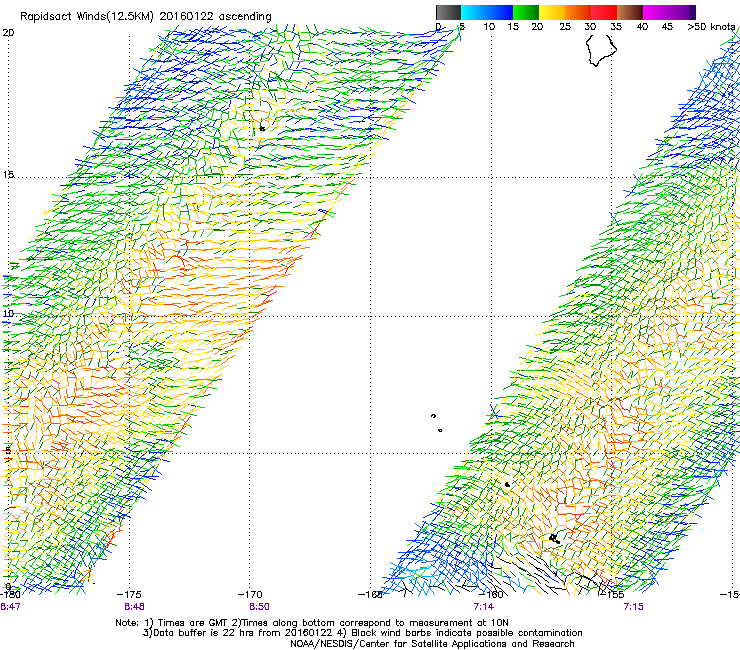Select the red 30-35 knots swatch
740x650 pixels.
coord(604,12)
